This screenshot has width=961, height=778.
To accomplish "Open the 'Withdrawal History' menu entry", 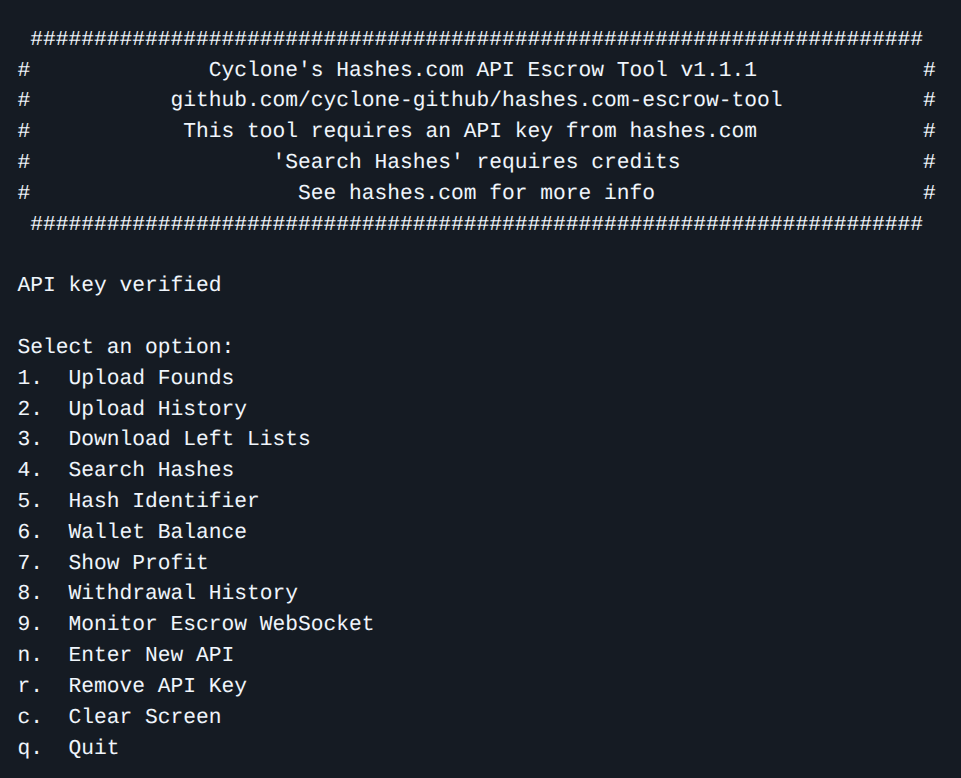I will coord(182,592).
